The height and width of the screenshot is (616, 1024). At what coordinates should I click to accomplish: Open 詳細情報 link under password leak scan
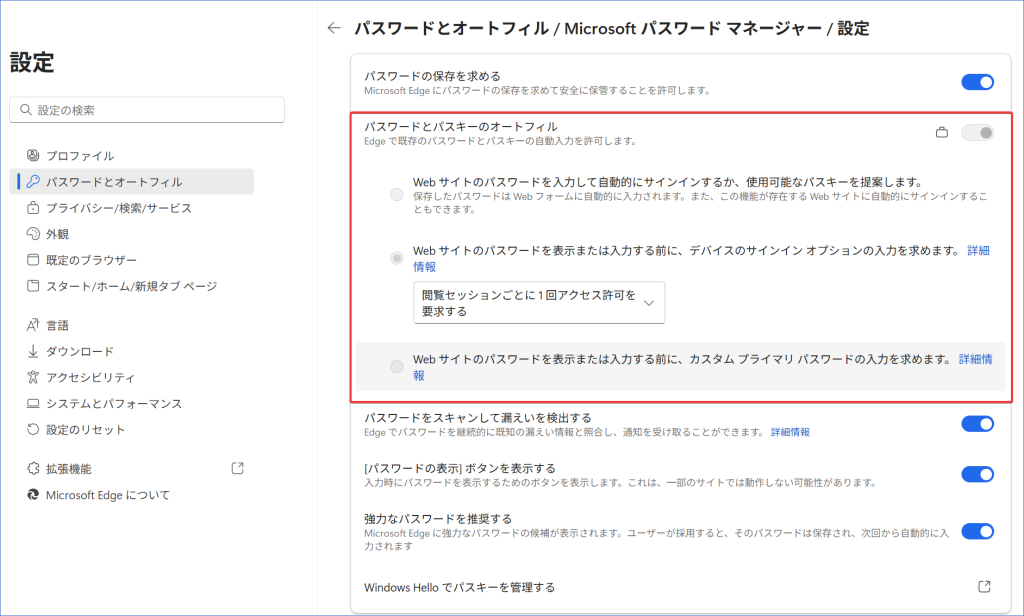click(x=790, y=432)
